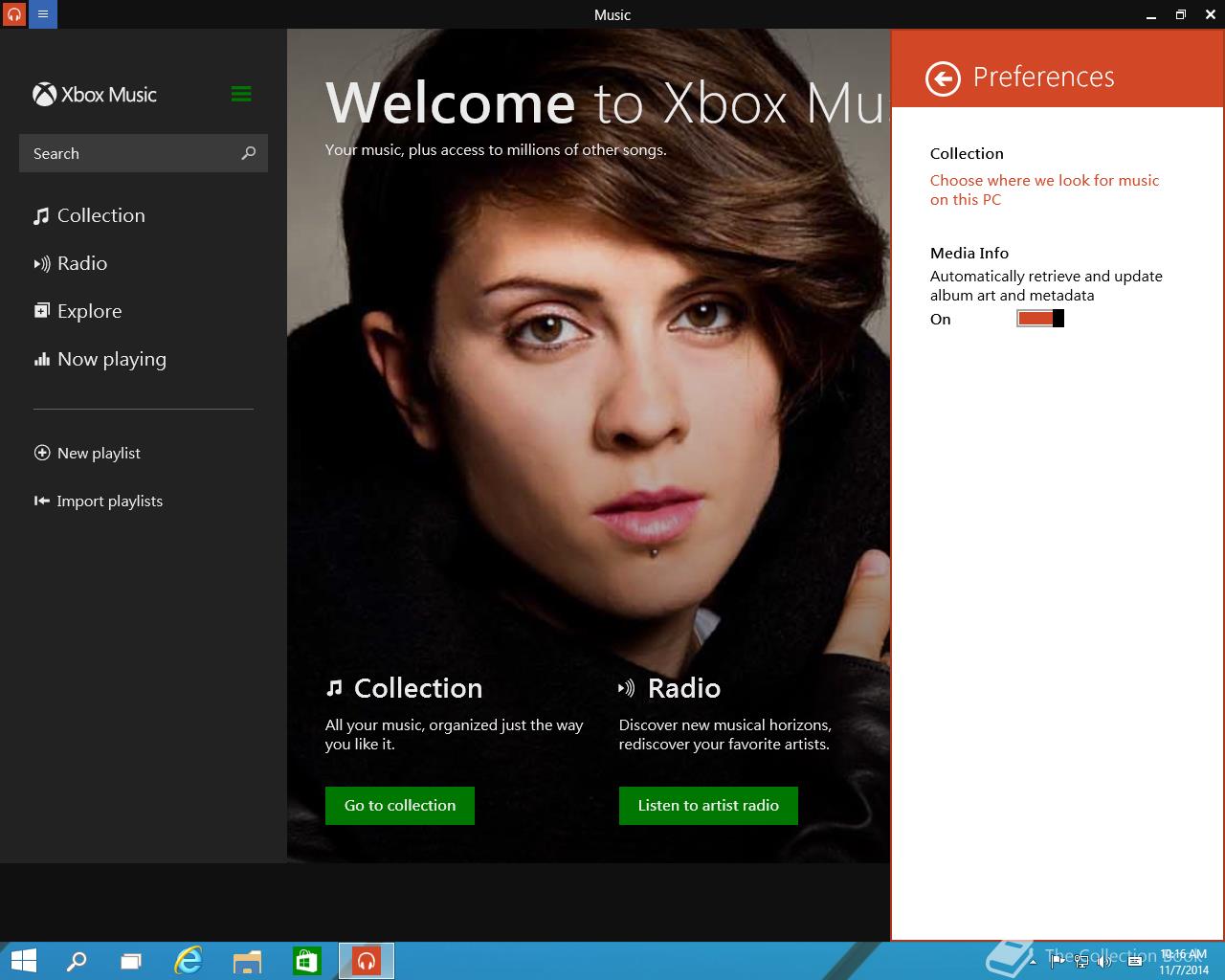Image resolution: width=1225 pixels, height=980 pixels.
Task: Click the Collection music note sidebar icon
Action: pyautogui.click(x=41, y=216)
